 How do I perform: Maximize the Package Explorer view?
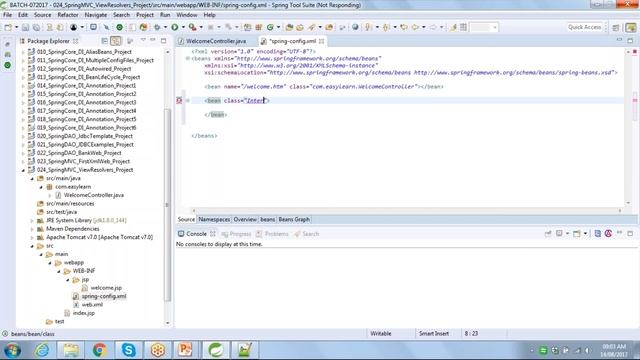(164, 41)
